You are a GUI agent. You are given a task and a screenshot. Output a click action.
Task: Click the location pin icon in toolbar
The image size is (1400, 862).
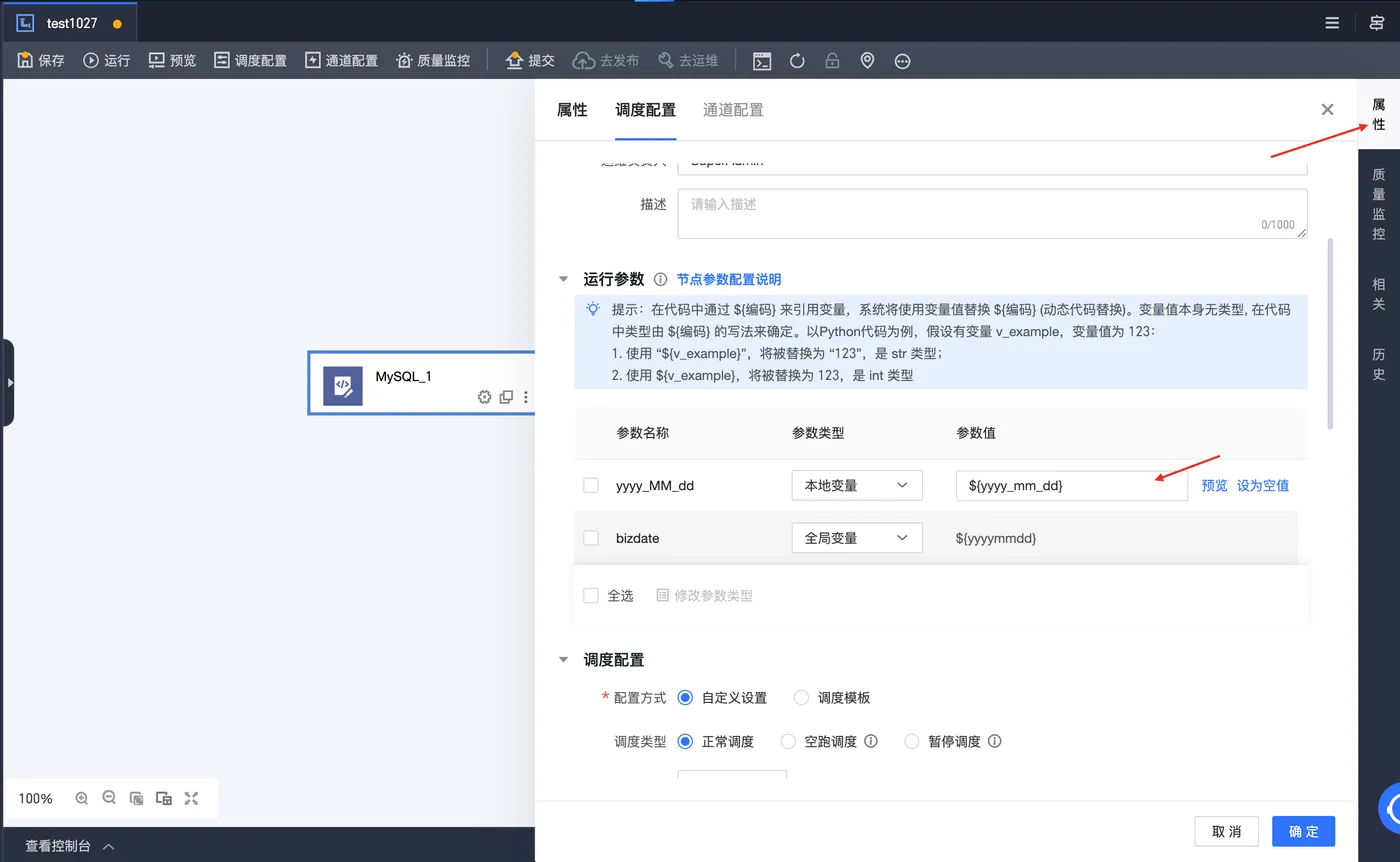coord(867,61)
